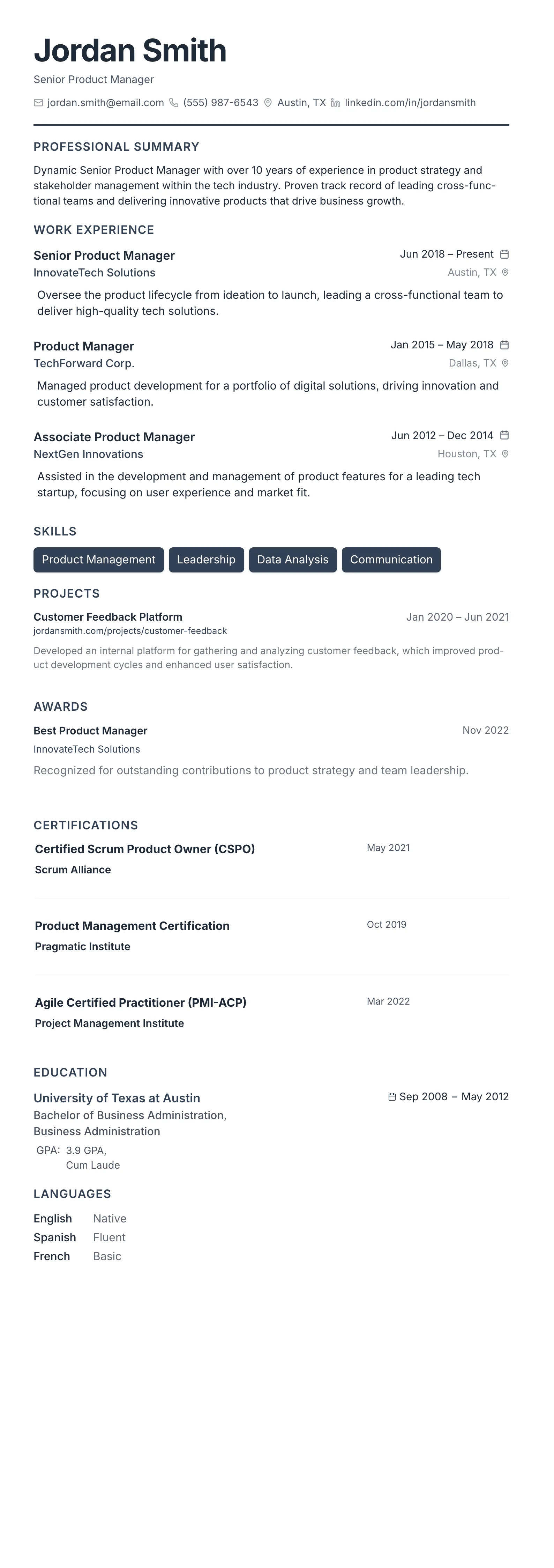This screenshot has width=554, height=1568.
Task: Click the calendar icon beside Jun 2012 – Dec 2014
Action: pos(504,436)
